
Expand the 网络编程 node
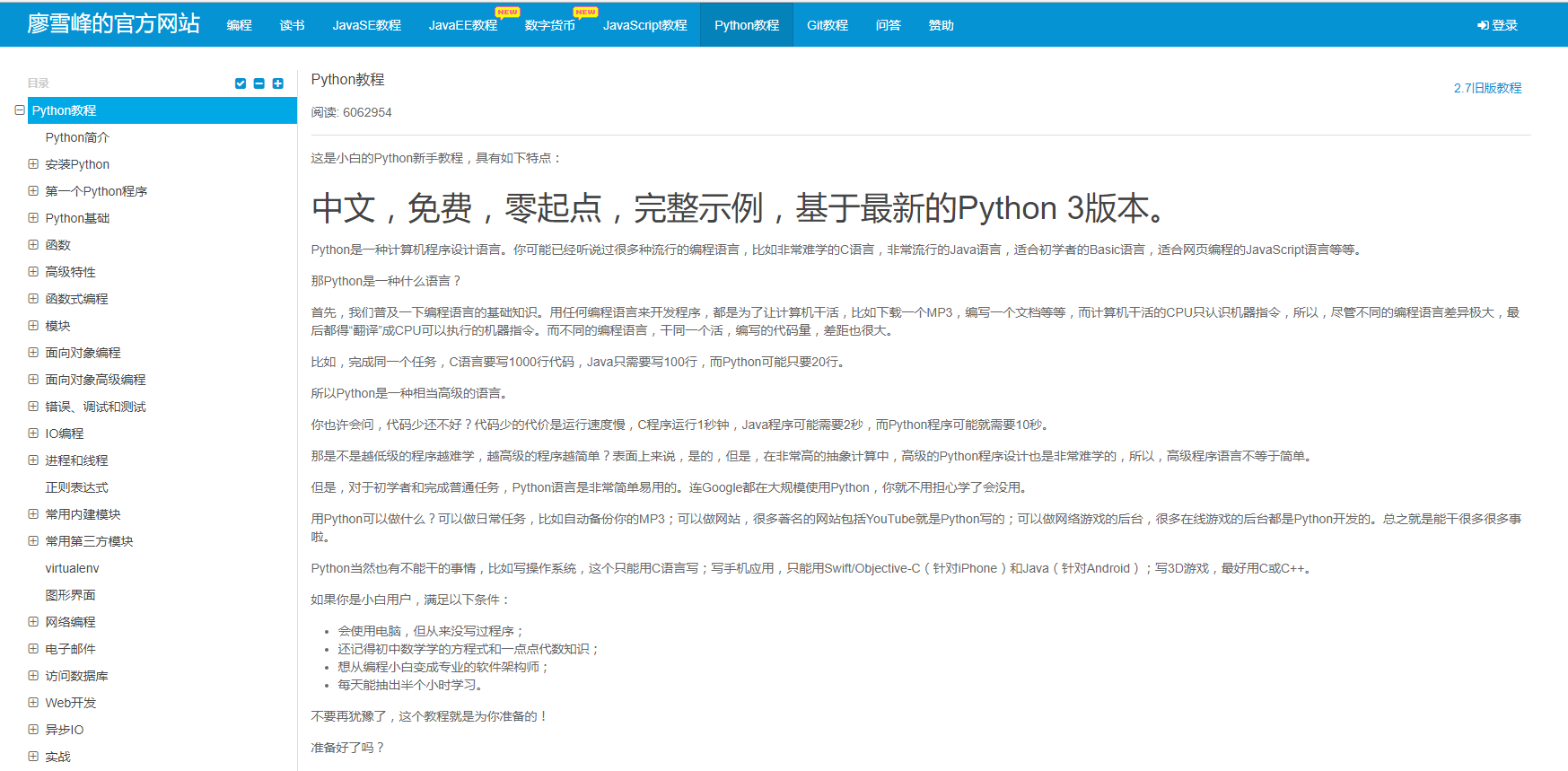[33, 622]
